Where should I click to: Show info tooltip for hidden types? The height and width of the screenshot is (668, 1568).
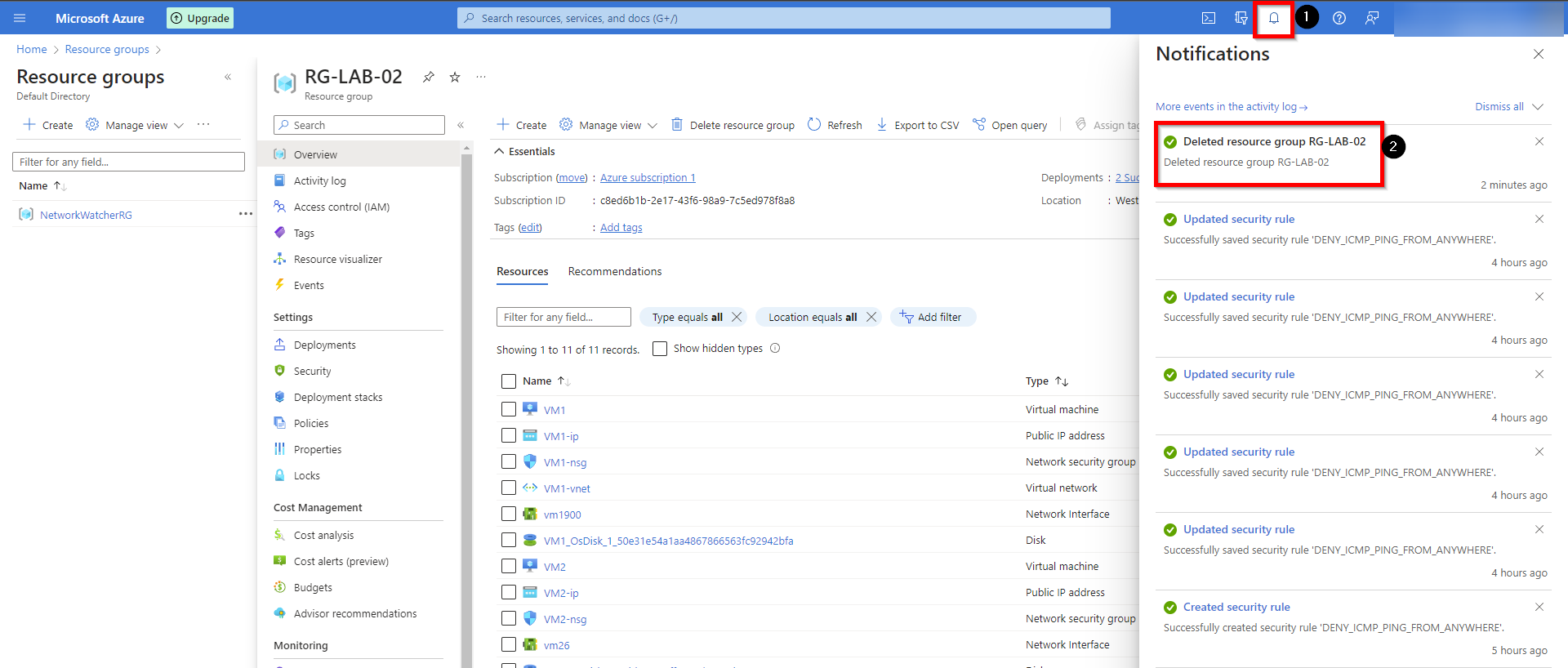pos(775,348)
